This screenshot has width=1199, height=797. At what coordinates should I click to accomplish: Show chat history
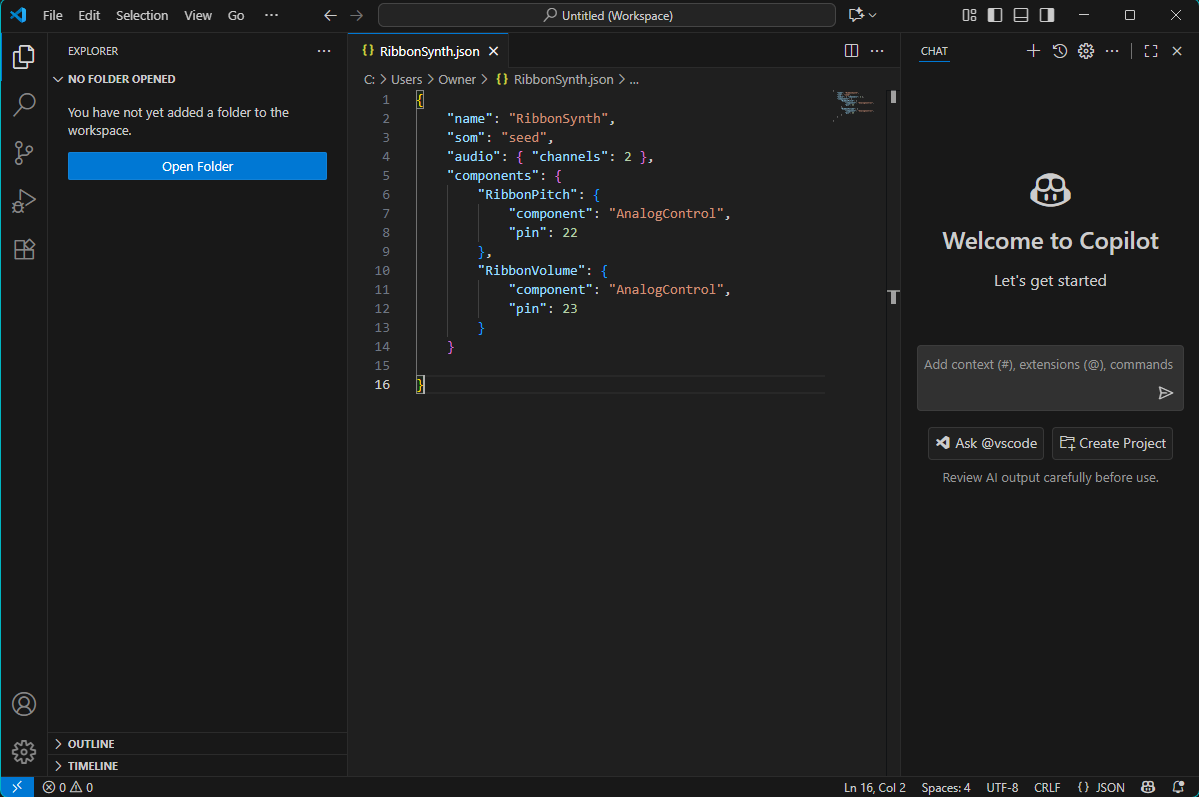coord(1060,51)
